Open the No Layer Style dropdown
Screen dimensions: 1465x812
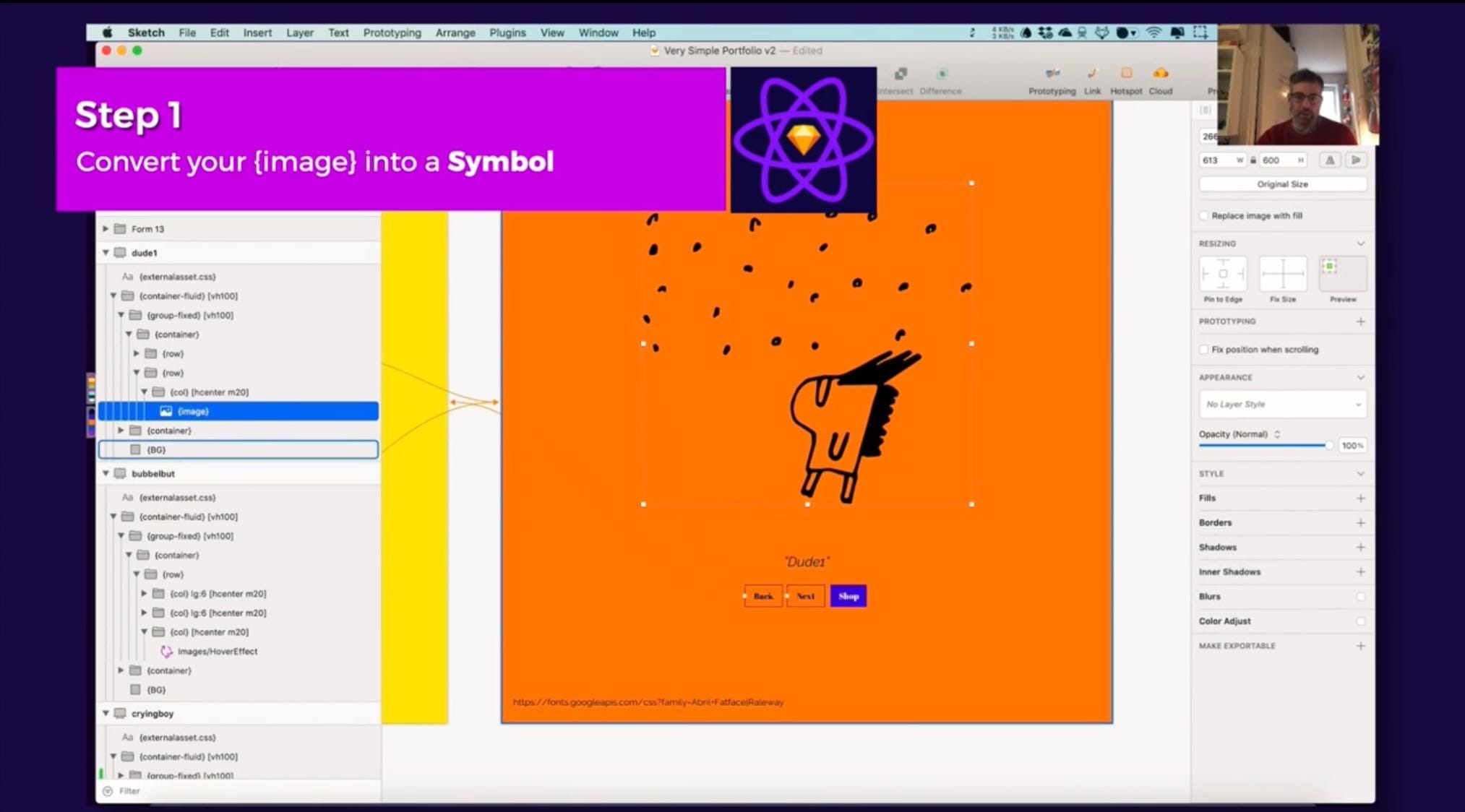click(x=1283, y=404)
